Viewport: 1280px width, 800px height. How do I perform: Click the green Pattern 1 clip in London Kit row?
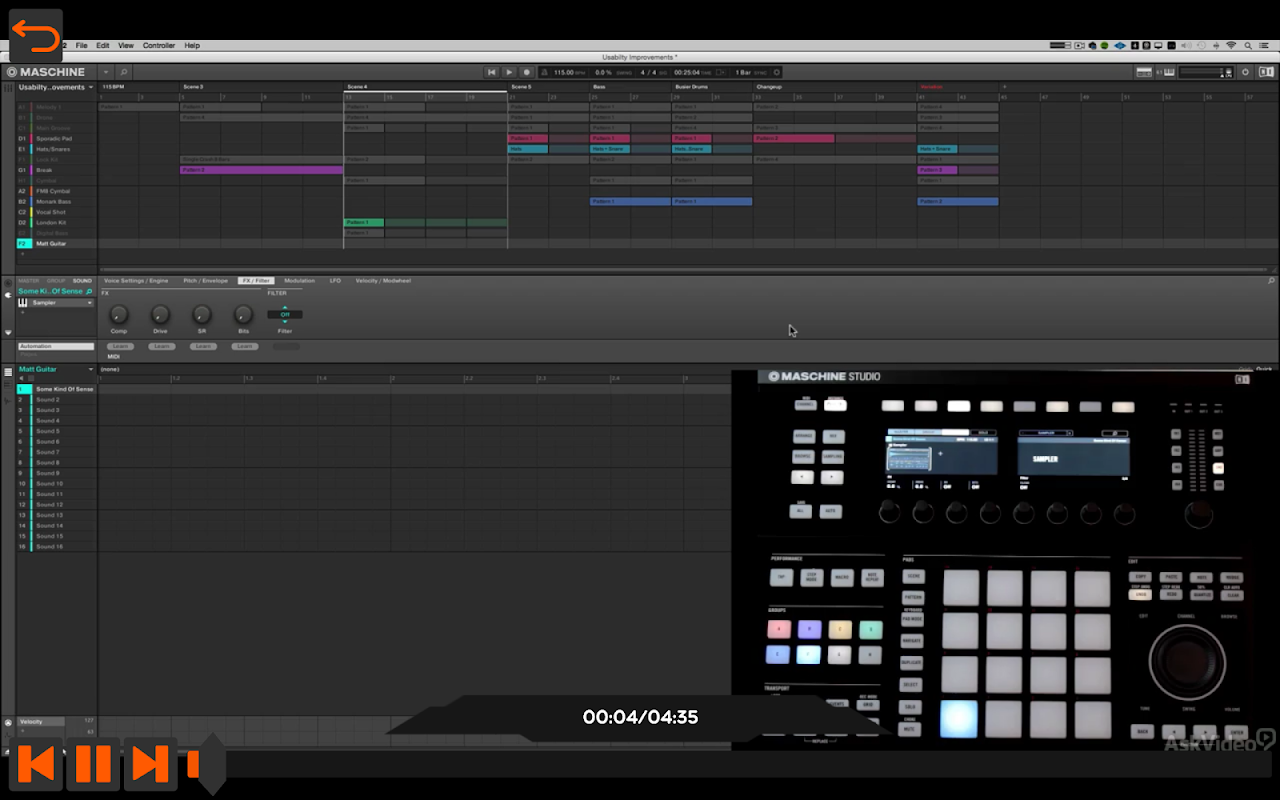364,222
